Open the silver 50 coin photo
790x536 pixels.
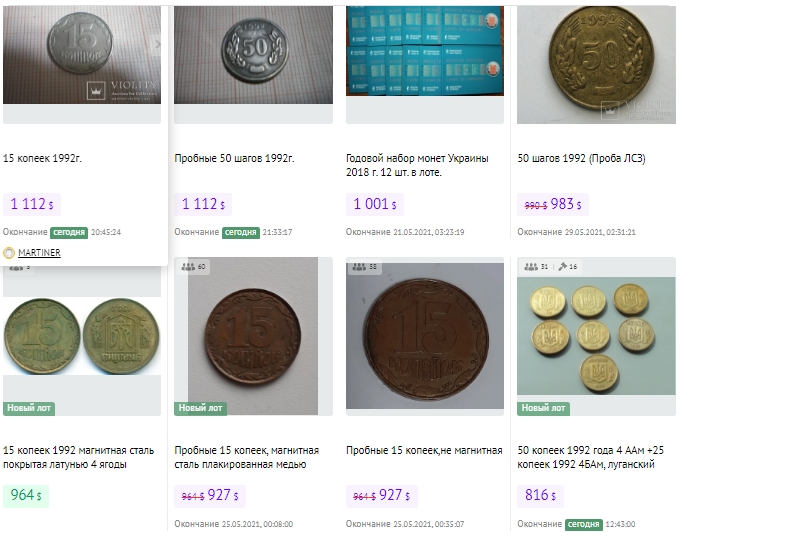click(x=253, y=52)
